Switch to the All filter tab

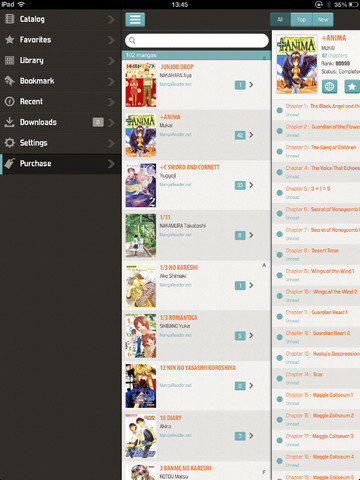coord(280,20)
